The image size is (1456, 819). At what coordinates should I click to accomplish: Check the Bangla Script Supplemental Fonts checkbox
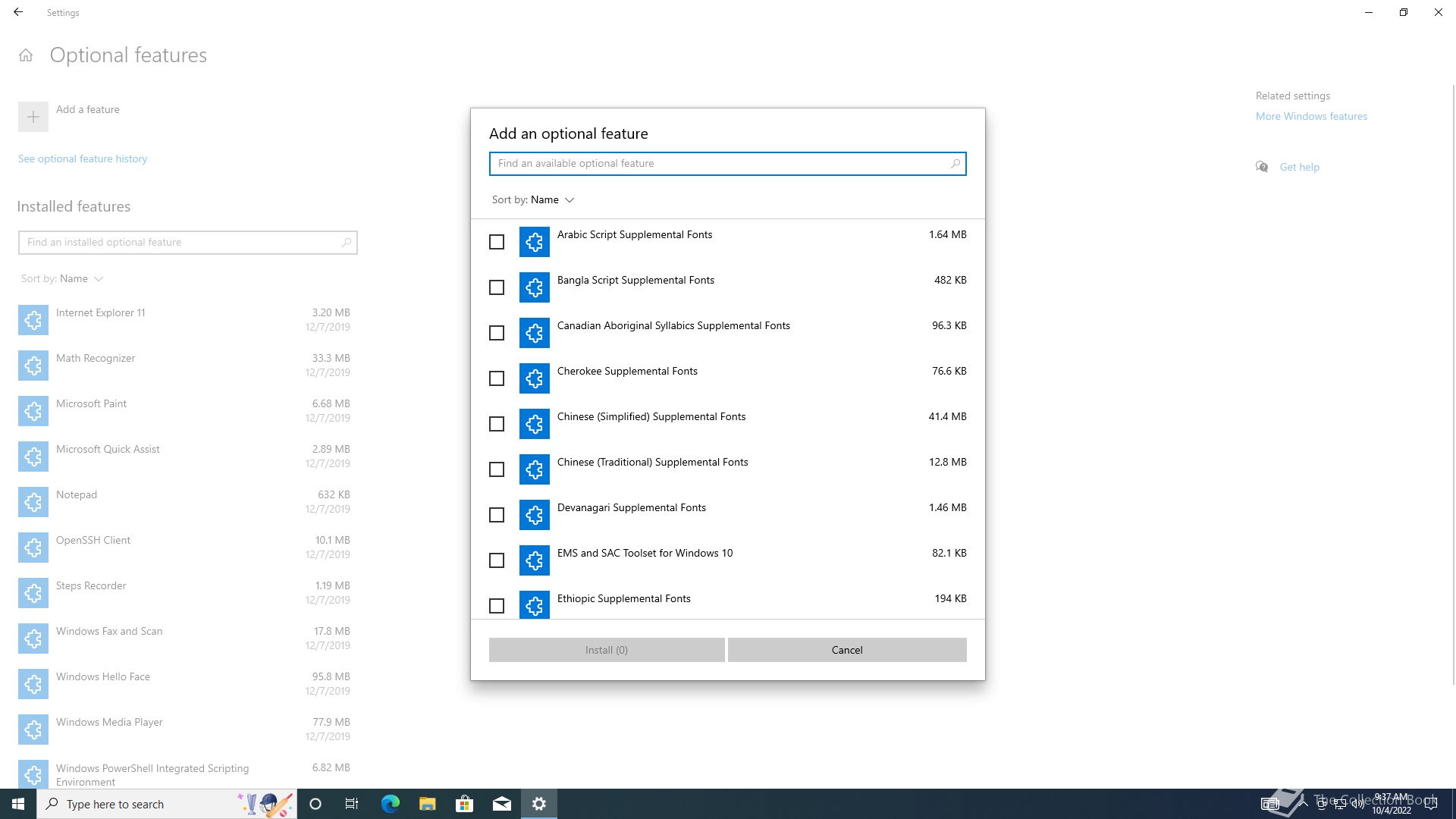coord(497,287)
